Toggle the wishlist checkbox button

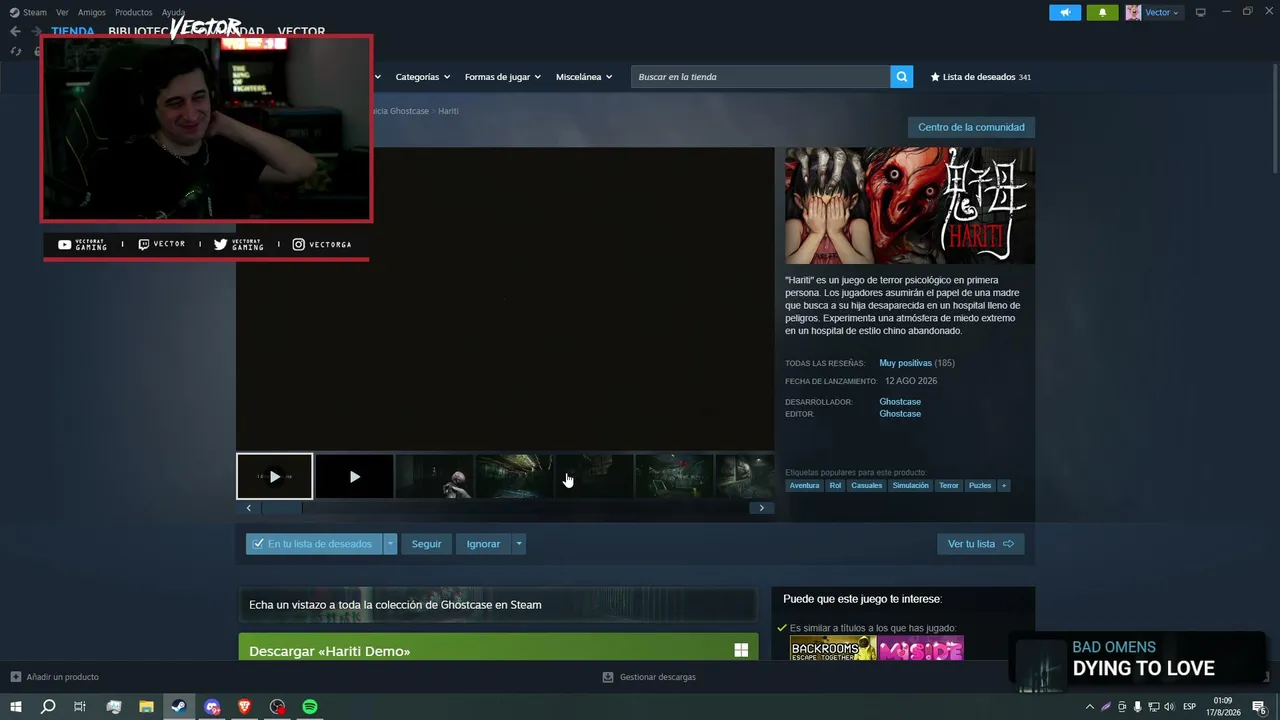point(315,544)
